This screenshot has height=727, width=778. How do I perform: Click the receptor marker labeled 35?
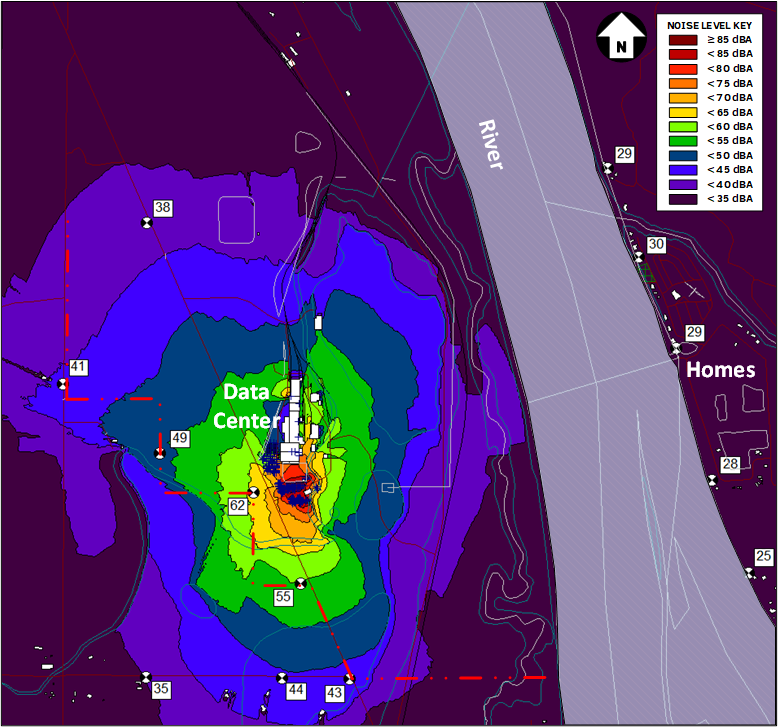coord(146,677)
